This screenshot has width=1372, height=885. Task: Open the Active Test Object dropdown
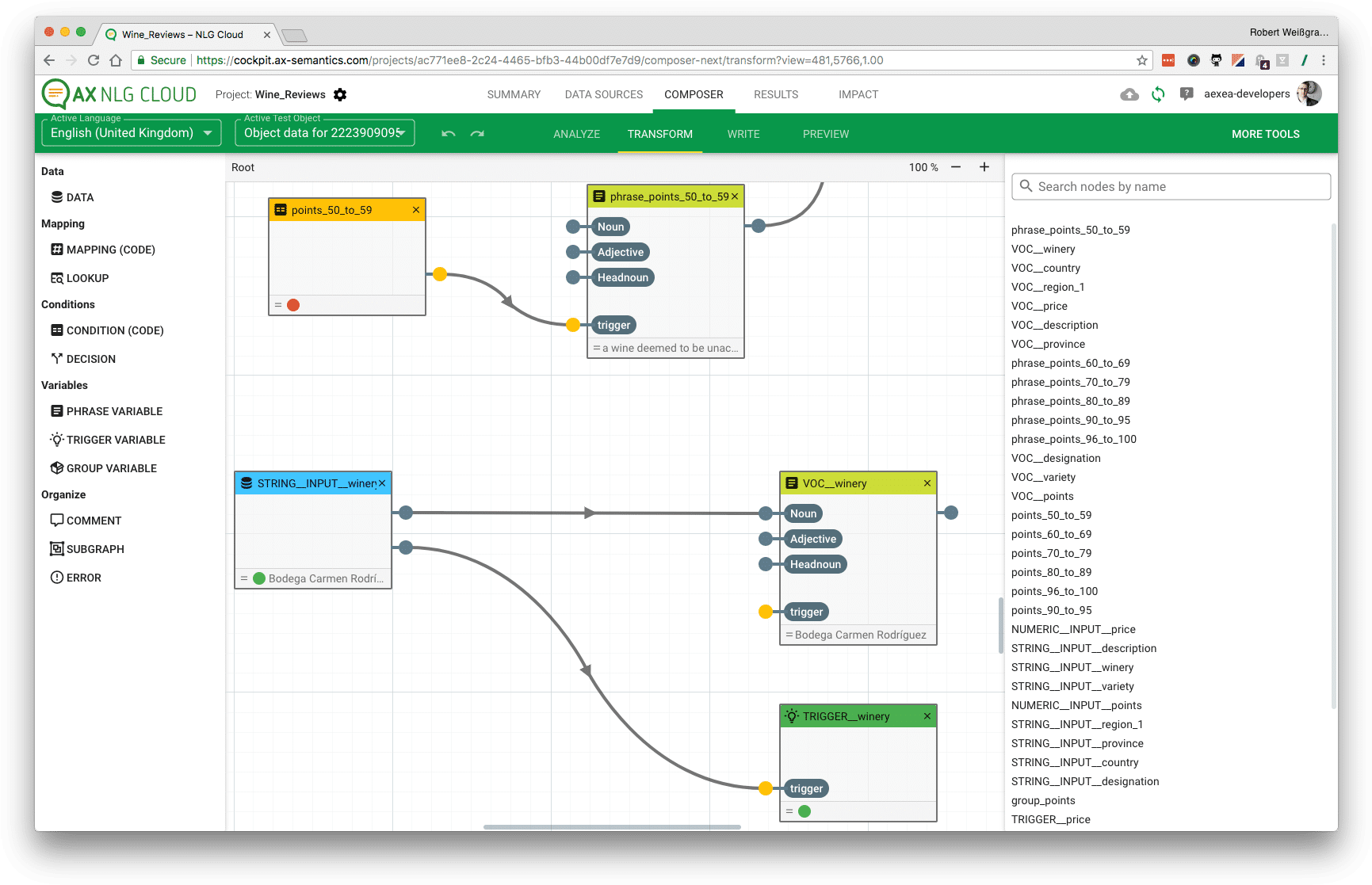coord(324,133)
